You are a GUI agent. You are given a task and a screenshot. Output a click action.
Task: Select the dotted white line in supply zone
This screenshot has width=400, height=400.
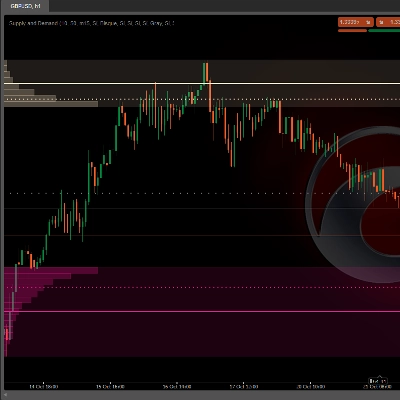(202, 99)
